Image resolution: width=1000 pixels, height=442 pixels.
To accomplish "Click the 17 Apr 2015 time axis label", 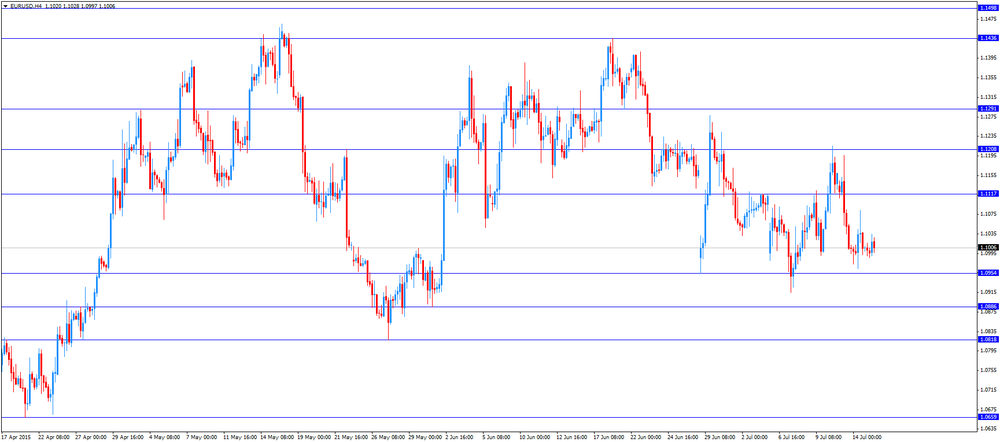I will [15, 438].
